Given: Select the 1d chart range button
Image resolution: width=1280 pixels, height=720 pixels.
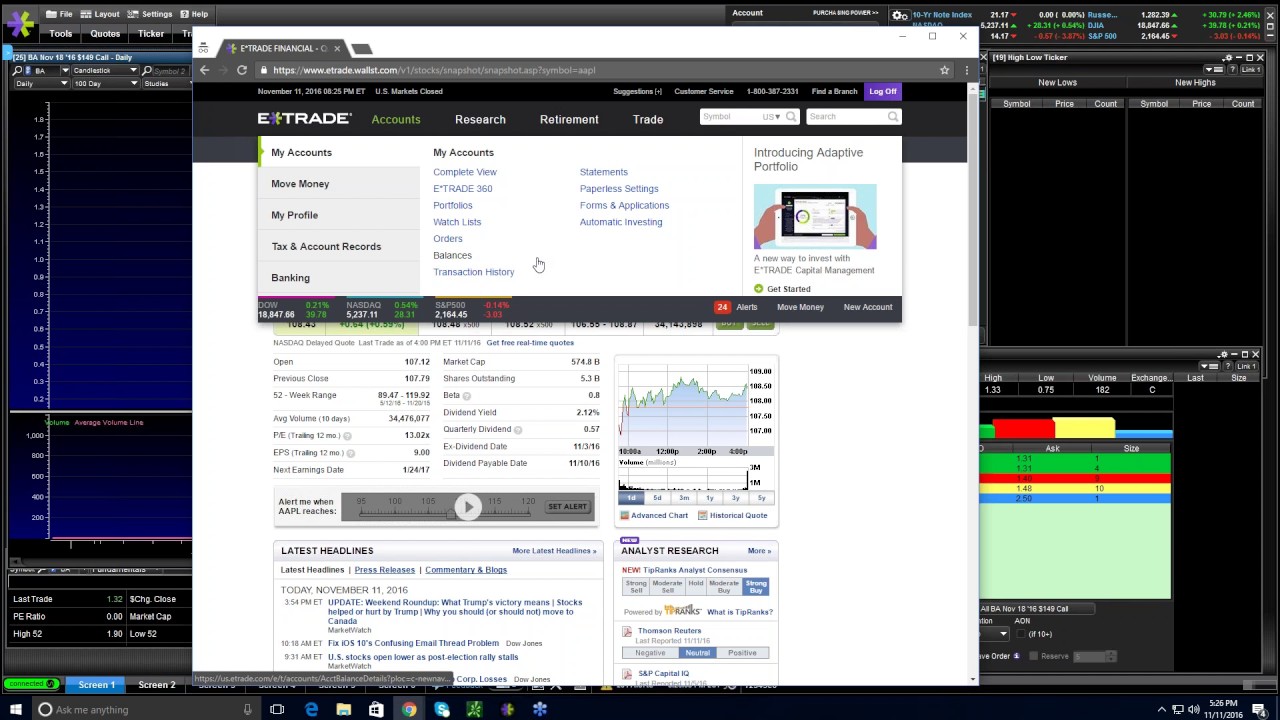Looking at the screenshot, I should [631, 497].
